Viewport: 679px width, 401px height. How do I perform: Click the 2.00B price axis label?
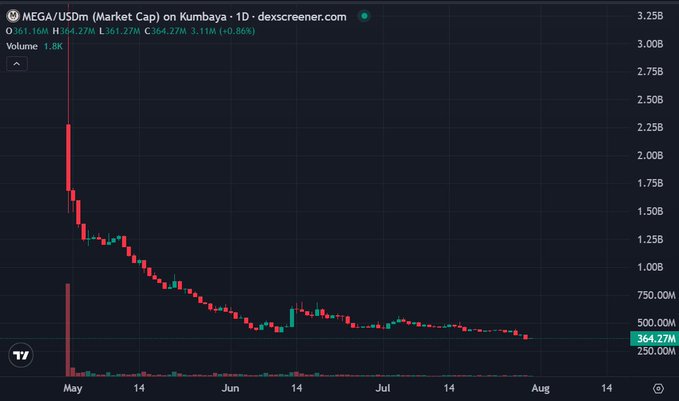pos(650,155)
